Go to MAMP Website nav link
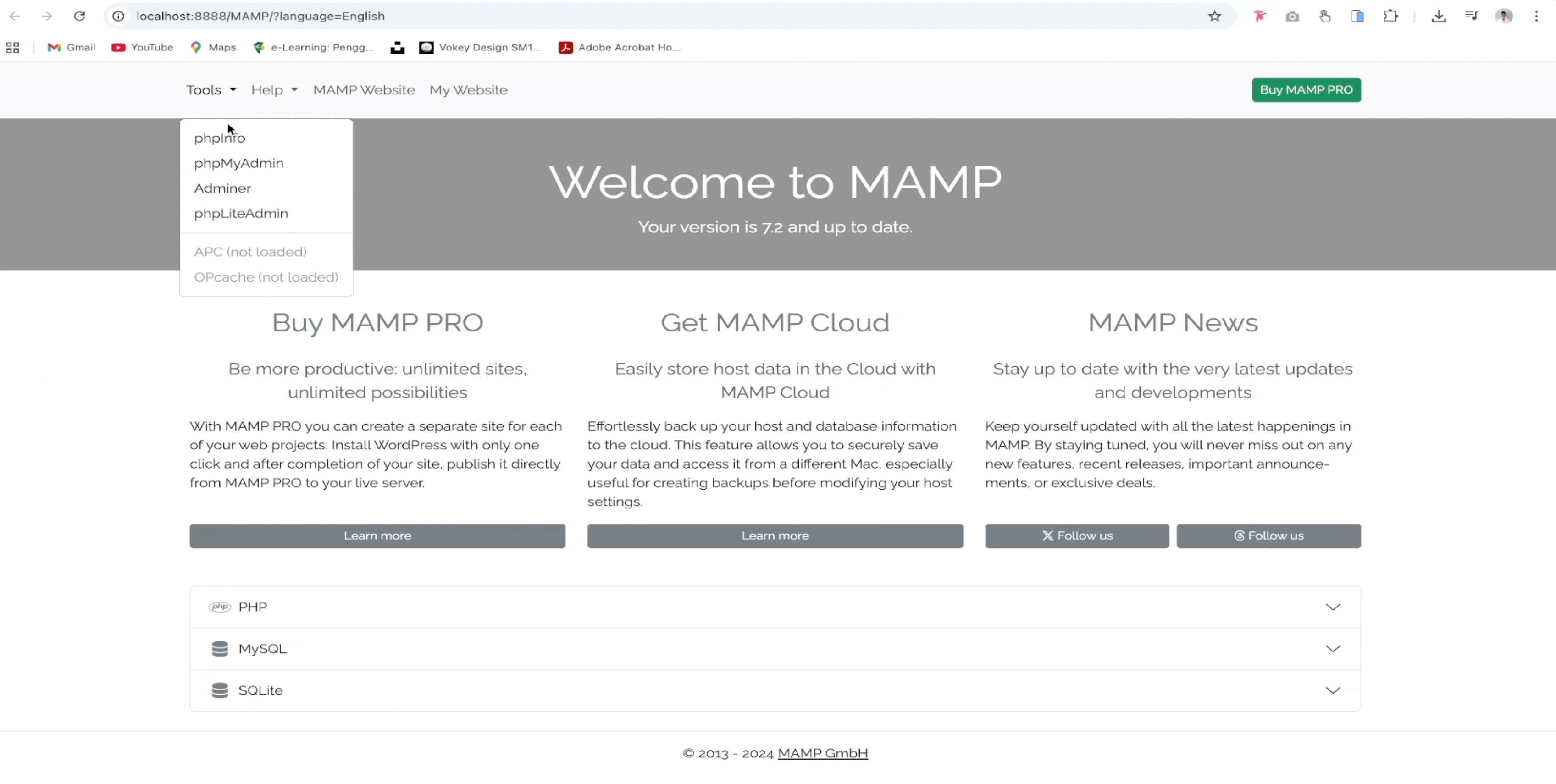This screenshot has width=1556, height=784. pyautogui.click(x=364, y=90)
